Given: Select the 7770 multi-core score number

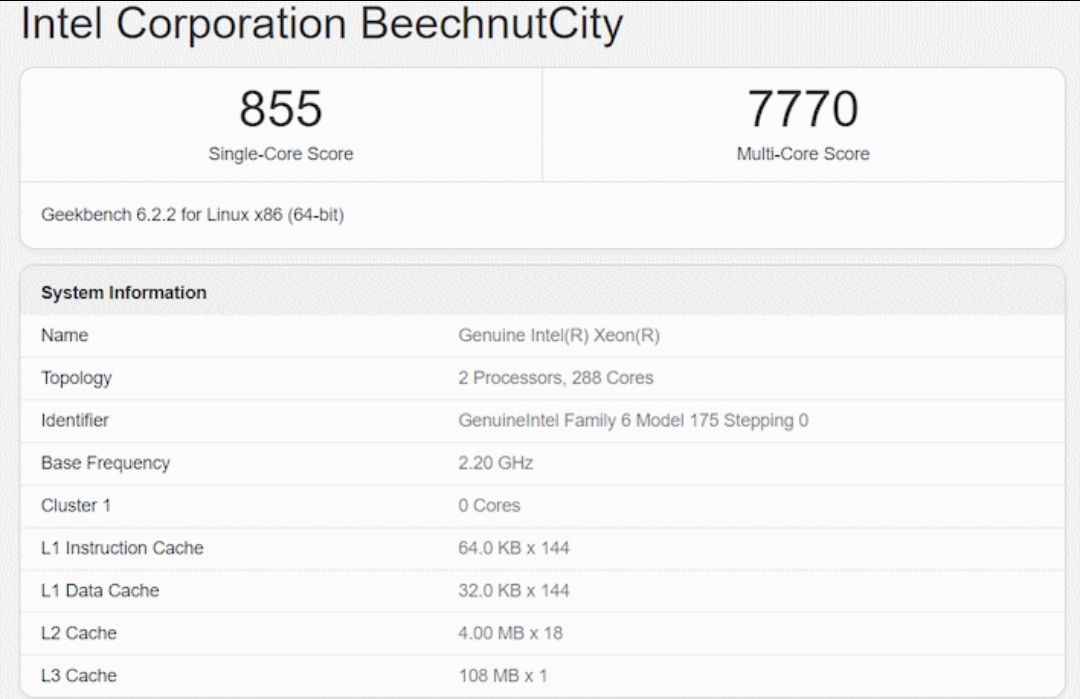Looking at the screenshot, I should coord(803,109).
